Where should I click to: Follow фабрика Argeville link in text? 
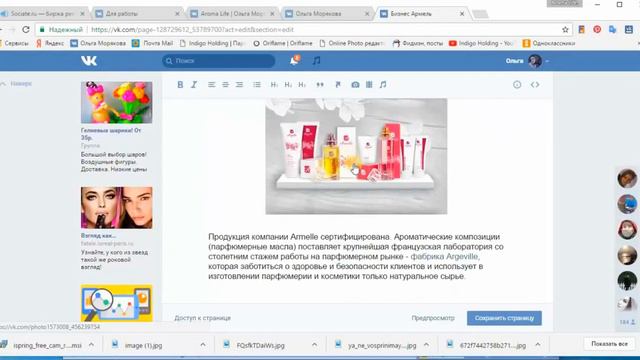[444, 256]
